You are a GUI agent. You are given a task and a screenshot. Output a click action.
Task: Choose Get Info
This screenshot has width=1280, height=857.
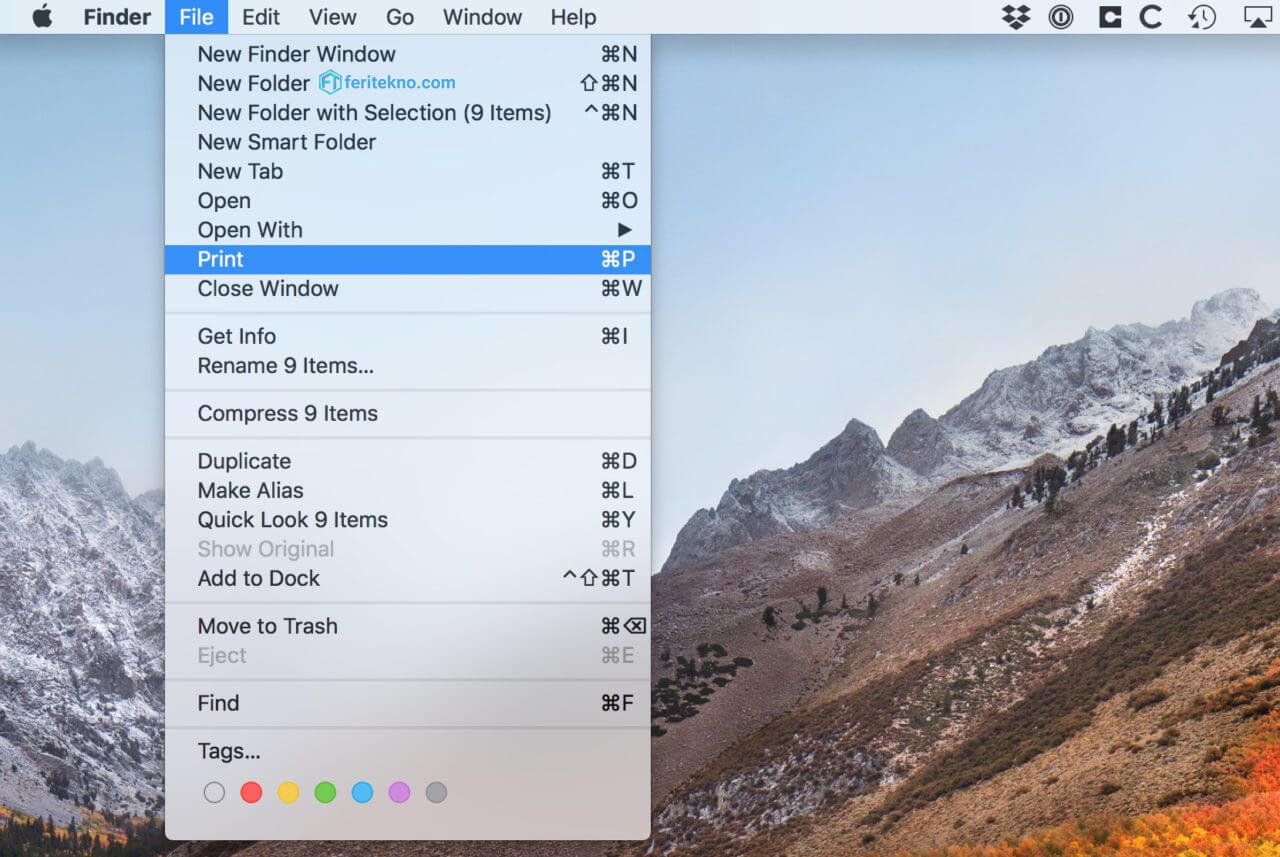point(408,336)
